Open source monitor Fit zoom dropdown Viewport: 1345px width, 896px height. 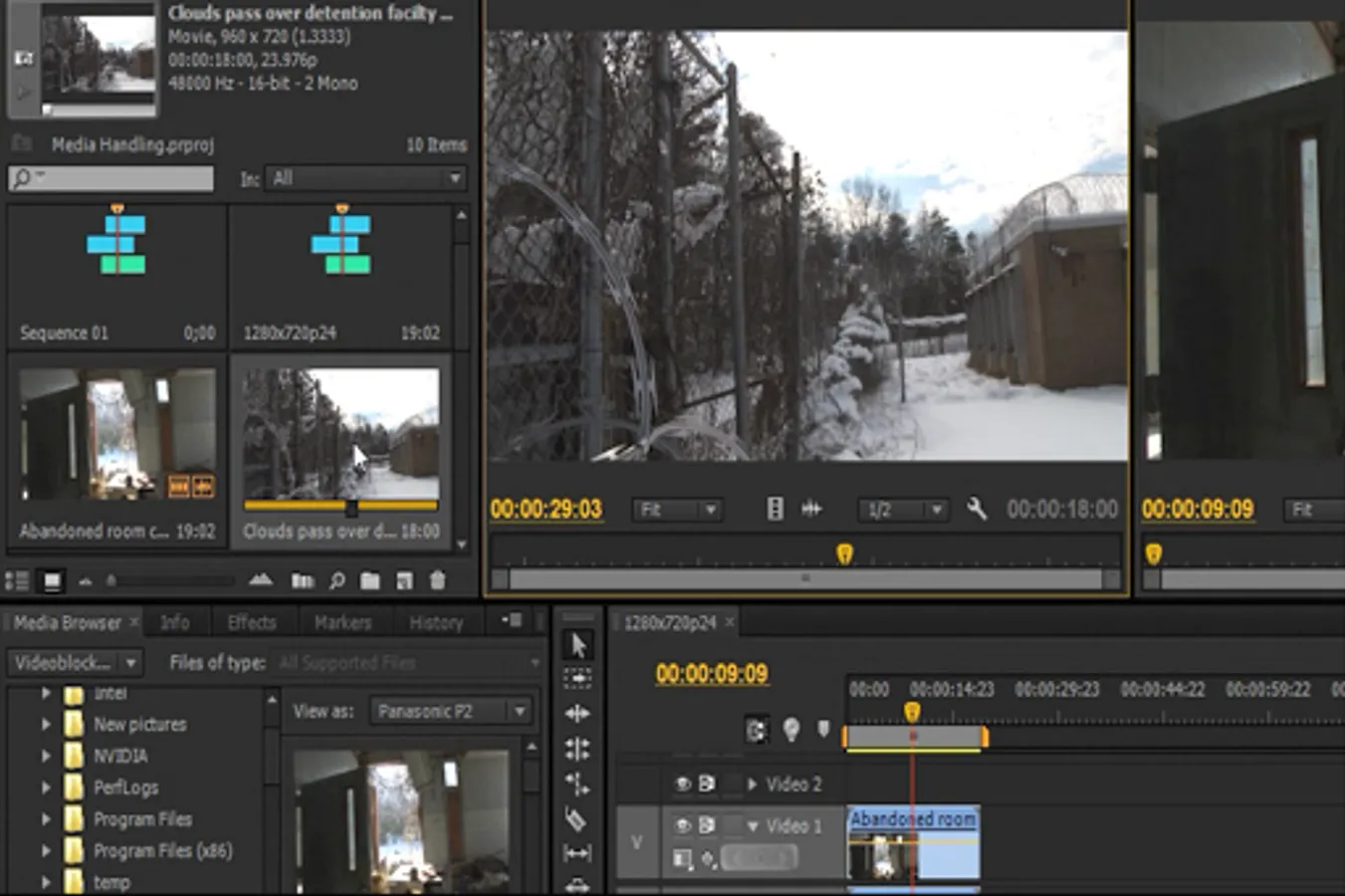(x=677, y=510)
